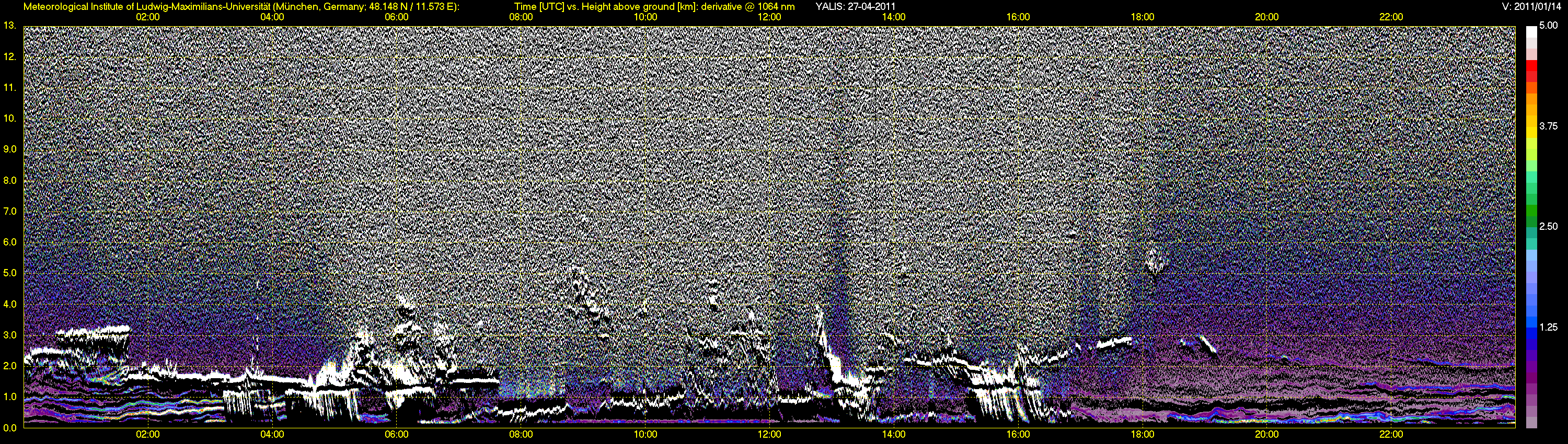The width and height of the screenshot is (1568, 444).
Task: Click the 1.0 km height axis label
Action: coord(10,396)
